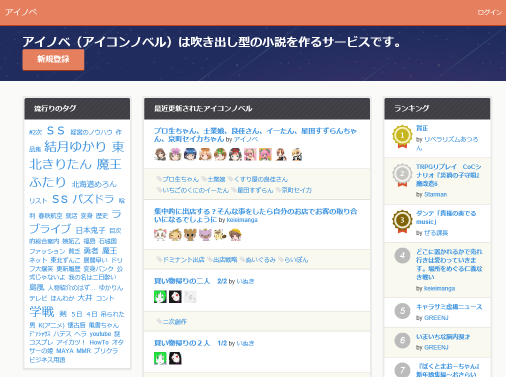The height and width of the screenshot is (377, 506).
Task: Click the blonde figure avatar in first novel
Action: pos(296,154)
